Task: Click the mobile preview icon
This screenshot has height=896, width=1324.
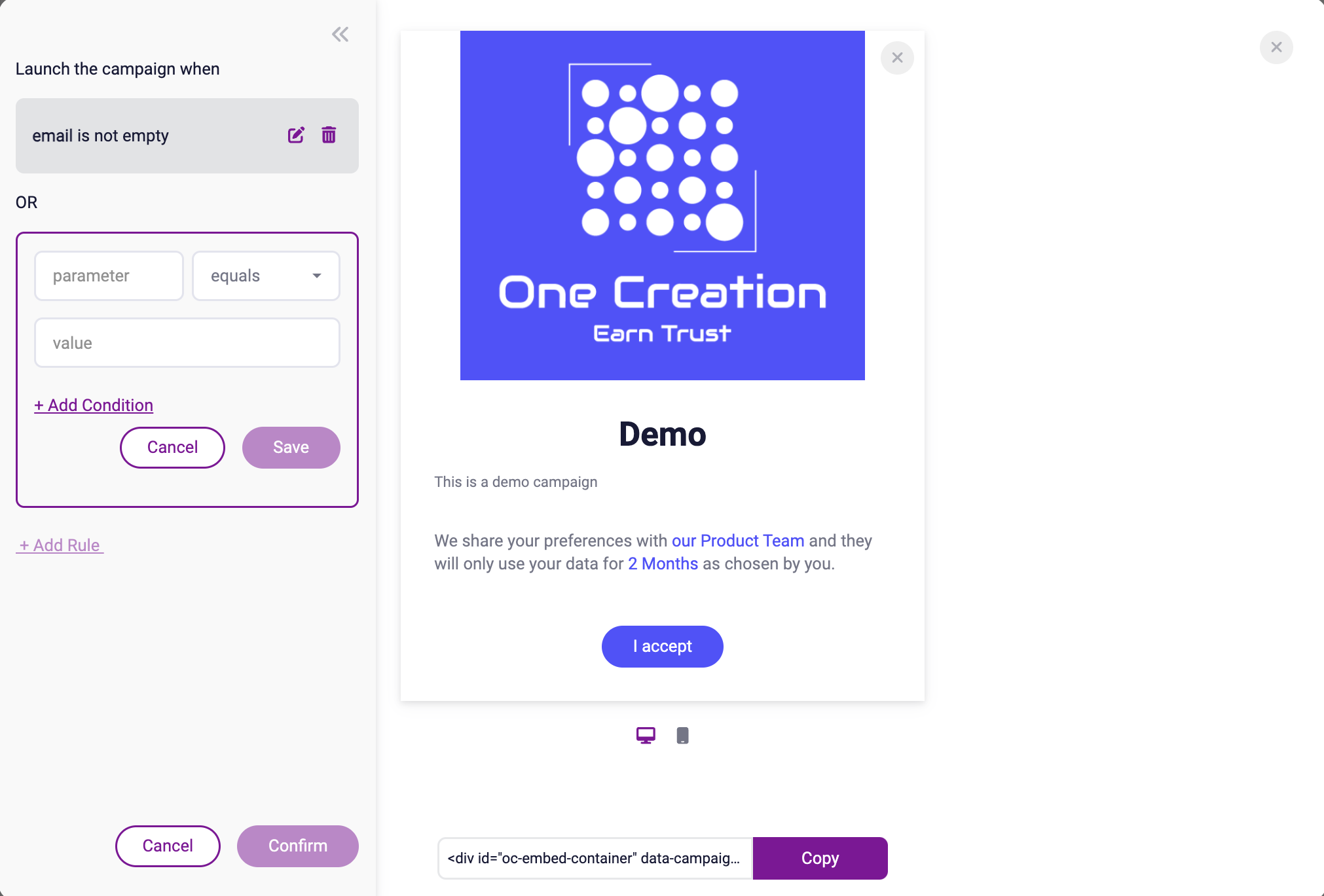Action: [683, 735]
